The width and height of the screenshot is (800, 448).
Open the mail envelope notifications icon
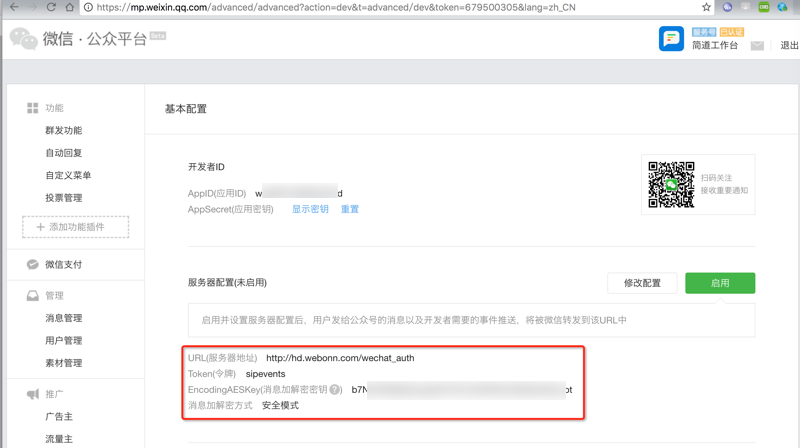757,46
